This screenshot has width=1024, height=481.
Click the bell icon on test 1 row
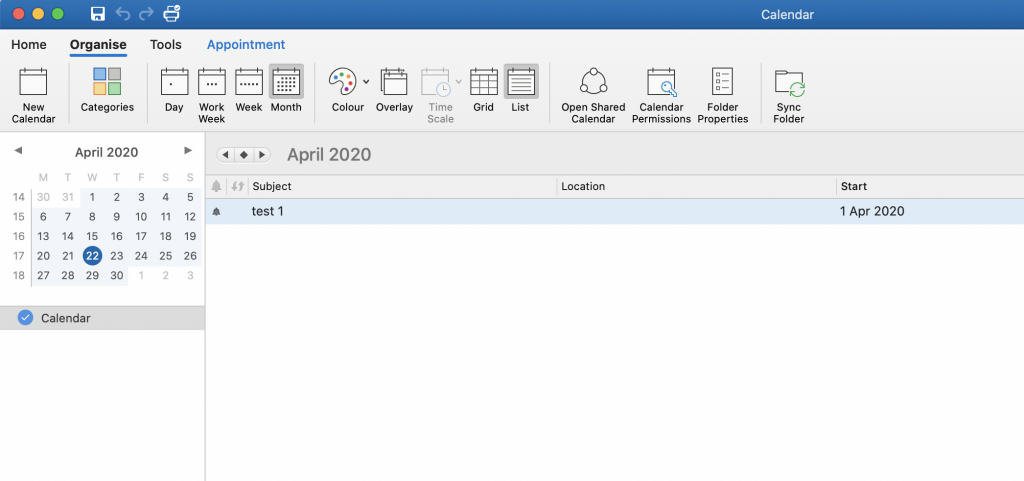tap(217, 211)
